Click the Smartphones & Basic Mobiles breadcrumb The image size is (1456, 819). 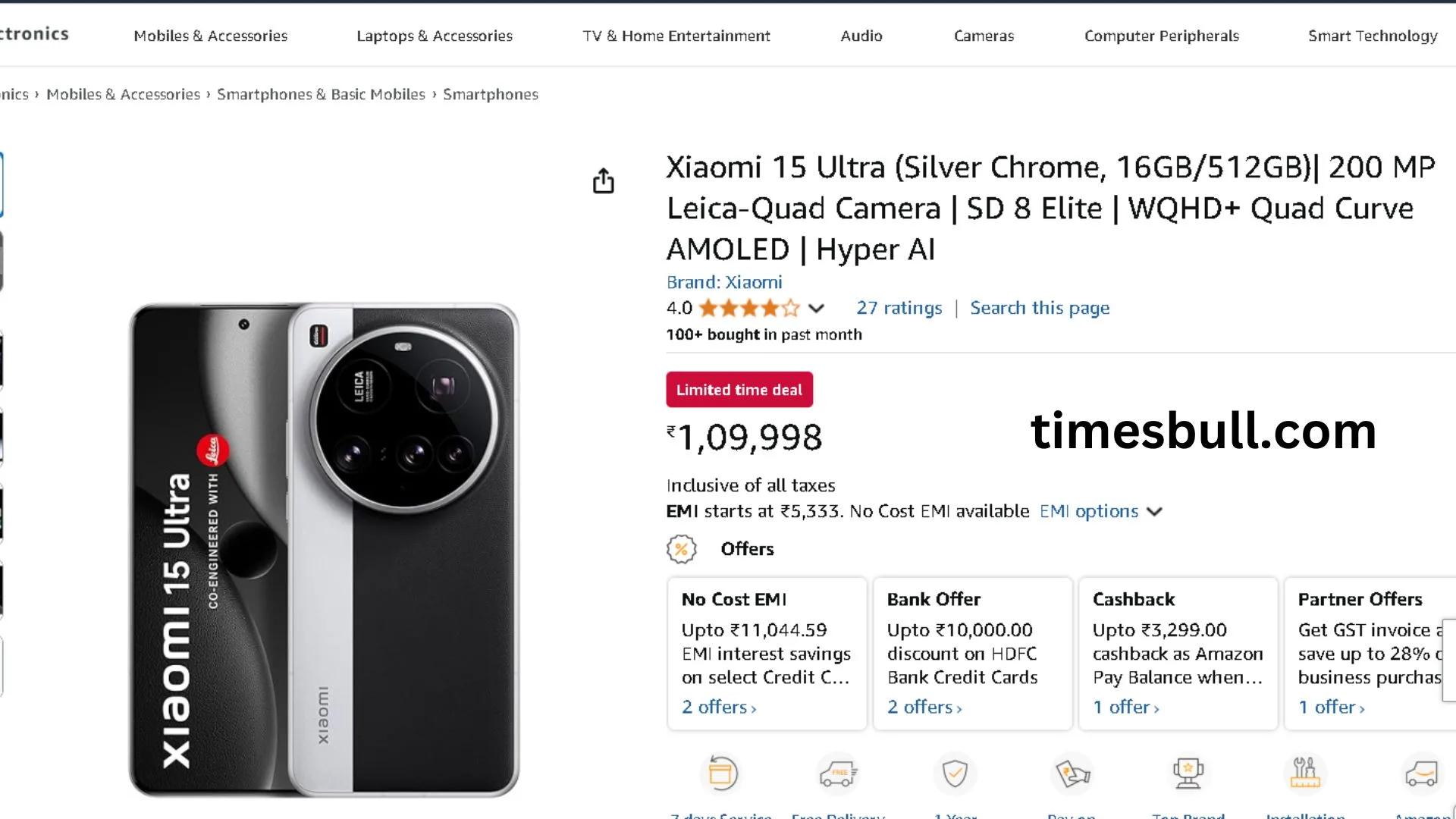click(x=321, y=94)
